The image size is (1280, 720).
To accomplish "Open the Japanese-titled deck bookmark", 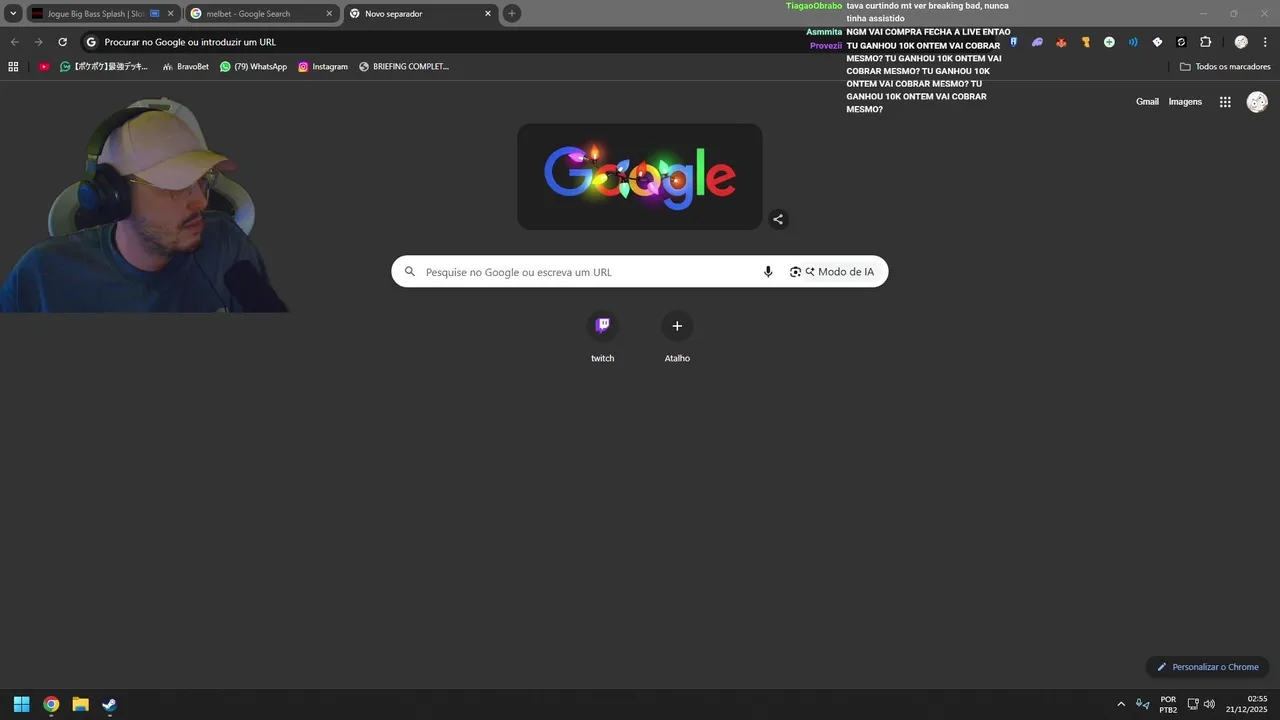I will (x=104, y=67).
